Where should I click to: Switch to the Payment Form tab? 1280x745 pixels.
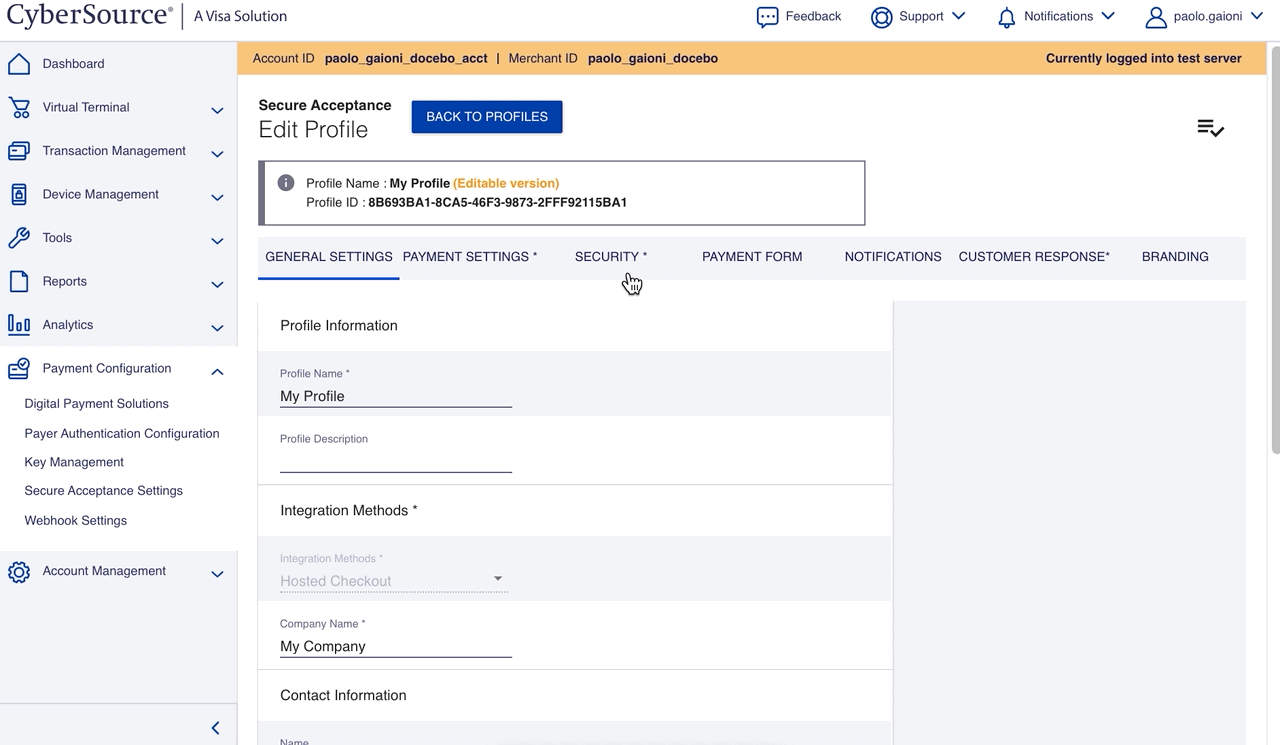tap(752, 257)
